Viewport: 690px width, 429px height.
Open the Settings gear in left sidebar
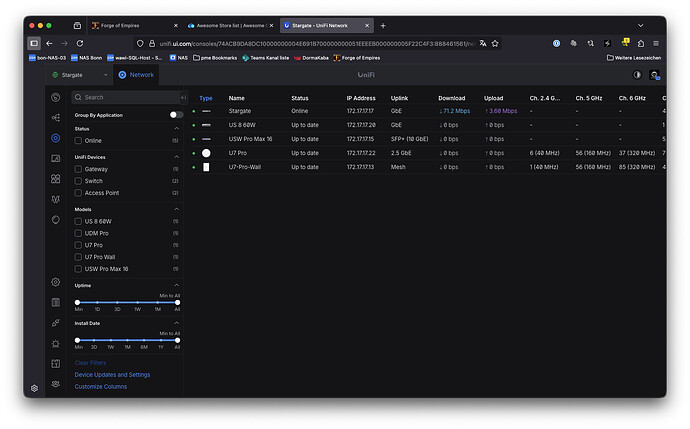55,282
